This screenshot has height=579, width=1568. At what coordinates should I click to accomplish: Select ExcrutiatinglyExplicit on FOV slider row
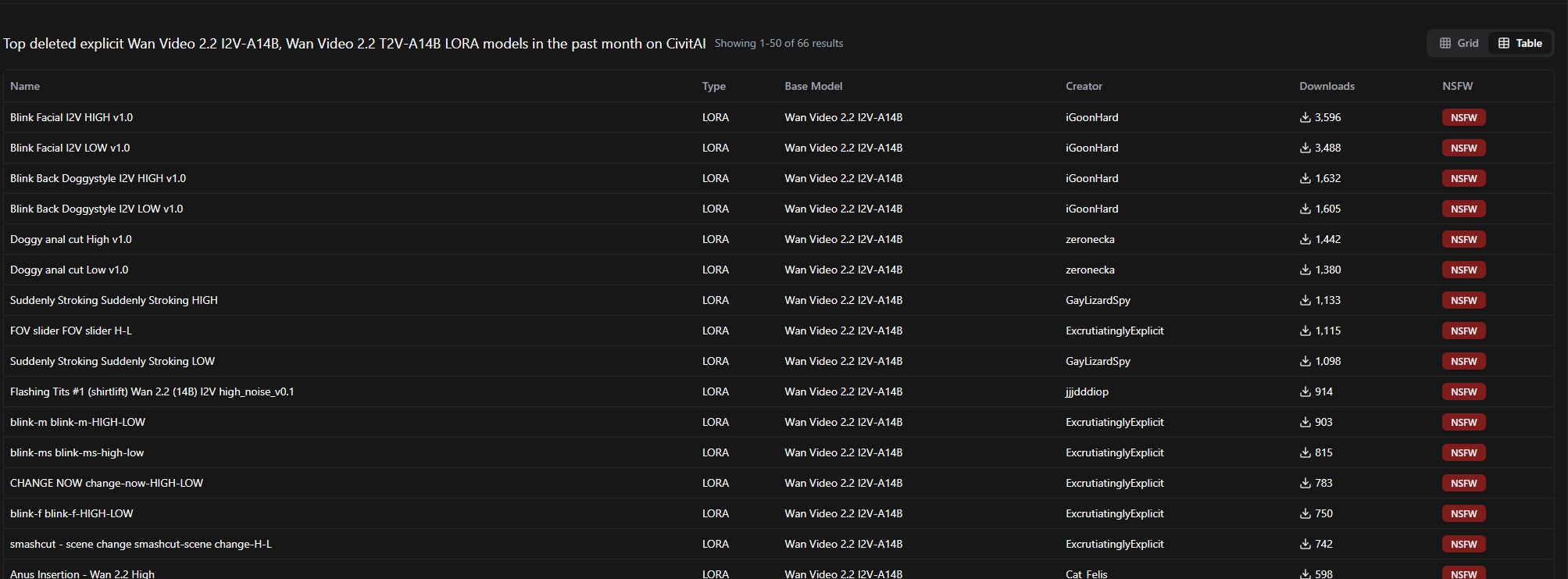click(x=1115, y=331)
